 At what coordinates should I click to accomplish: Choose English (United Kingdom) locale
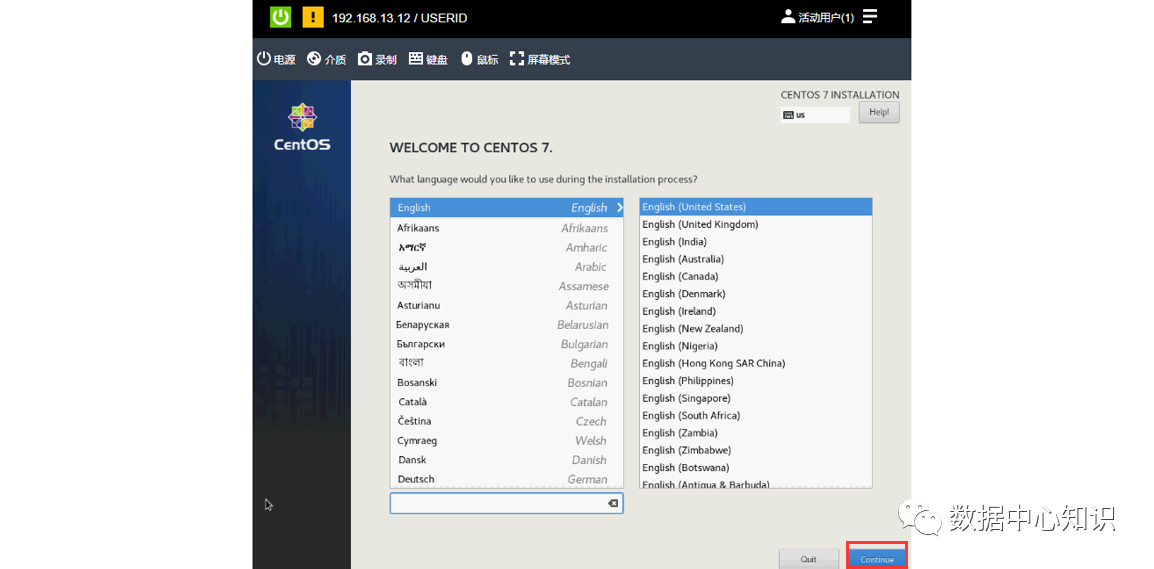pos(756,225)
